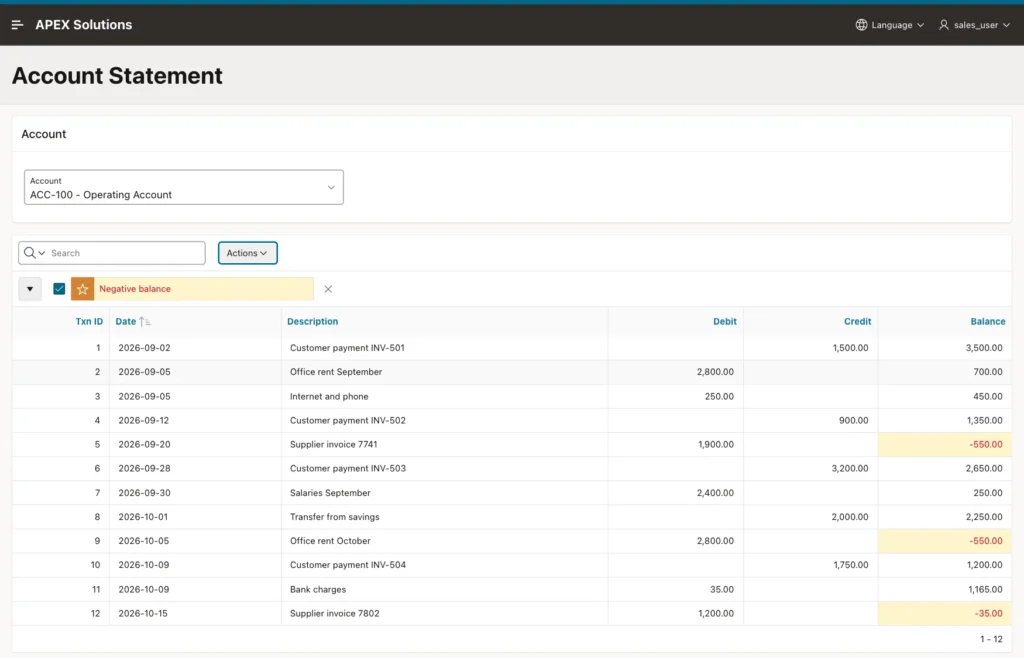Screen dimensions: 1024x658
Task: Click 'Bank charges' cell
Action: pyautogui.click(x=318, y=589)
